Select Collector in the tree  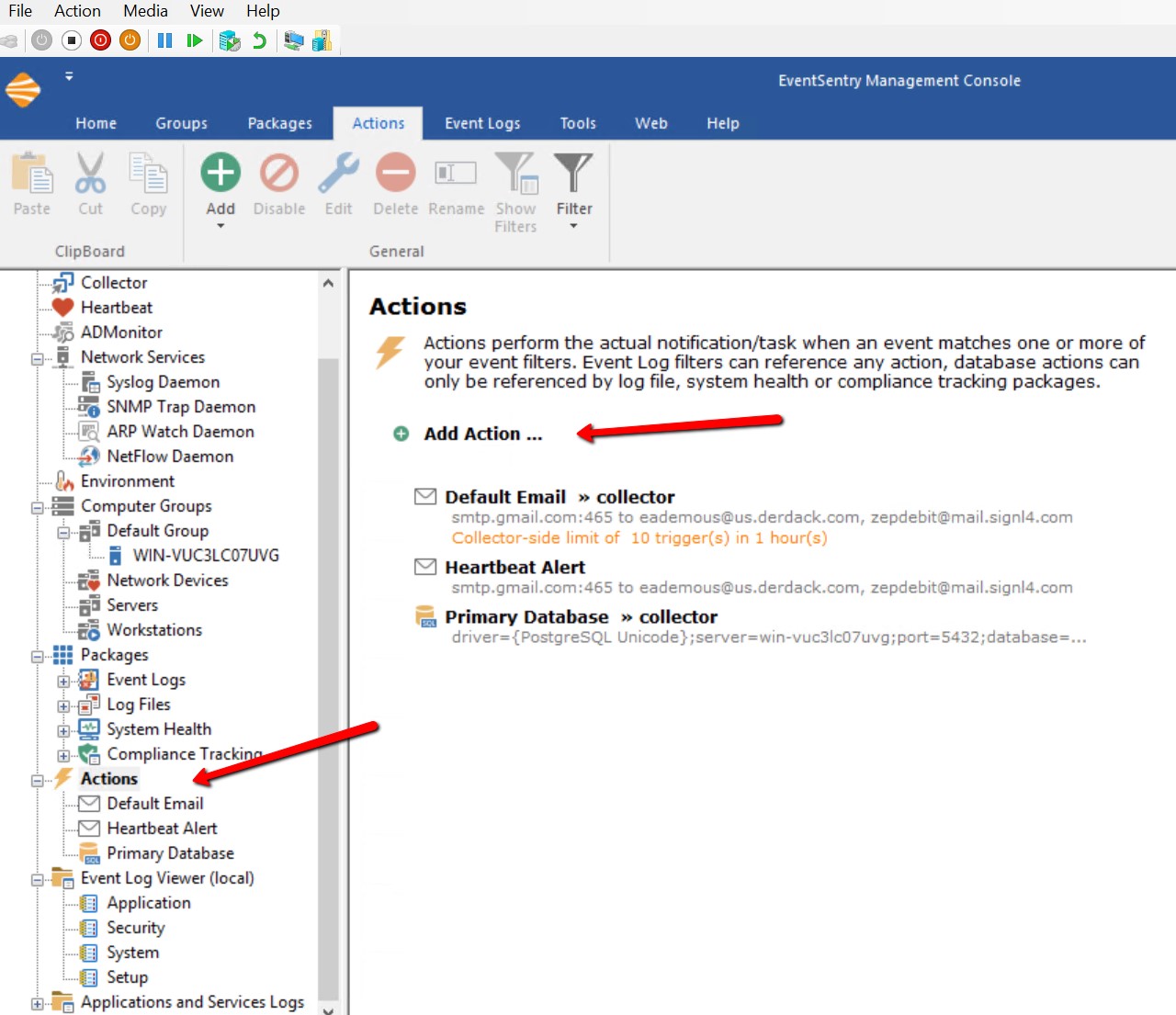click(114, 283)
